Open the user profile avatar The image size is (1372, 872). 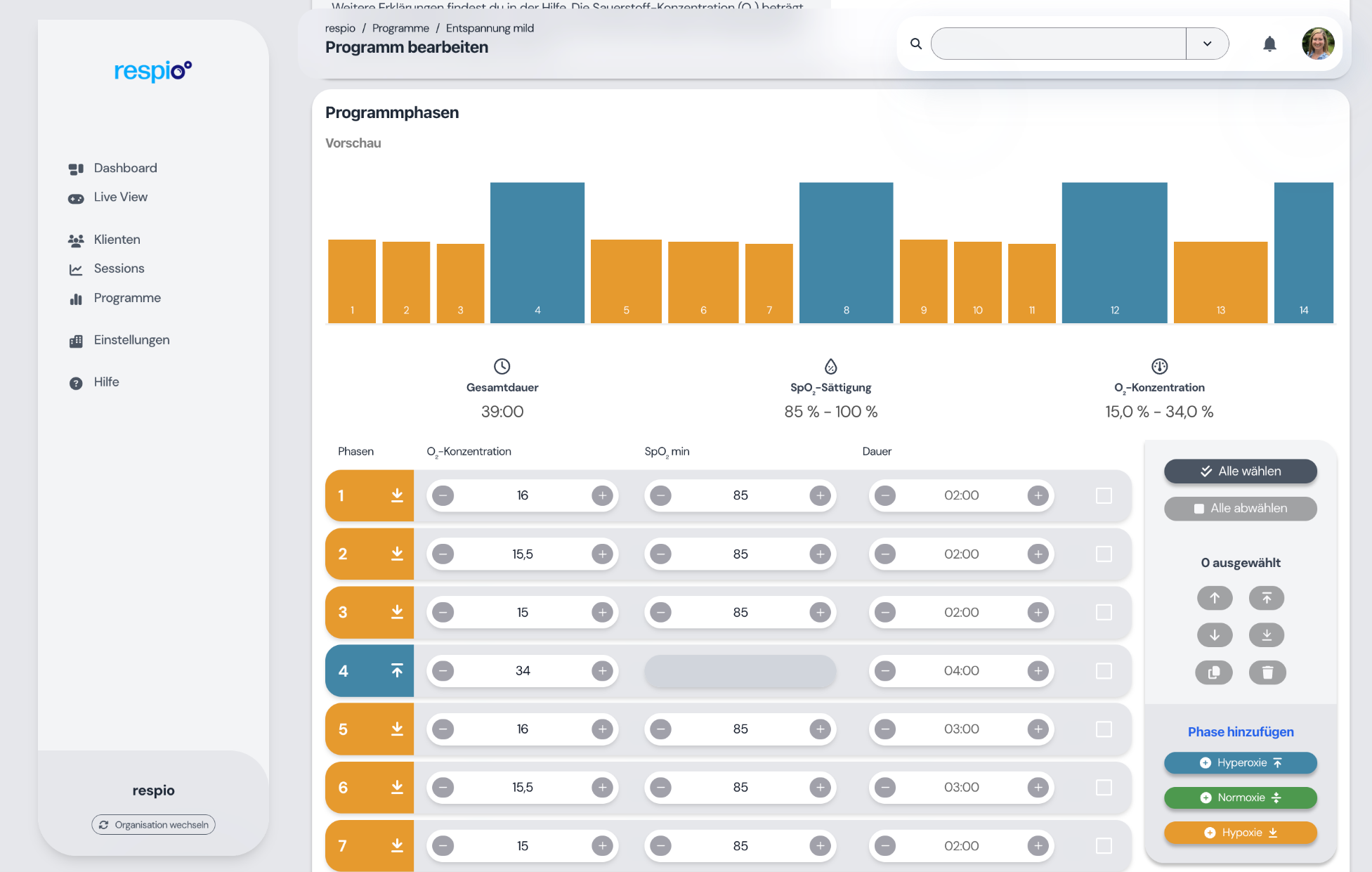point(1318,44)
